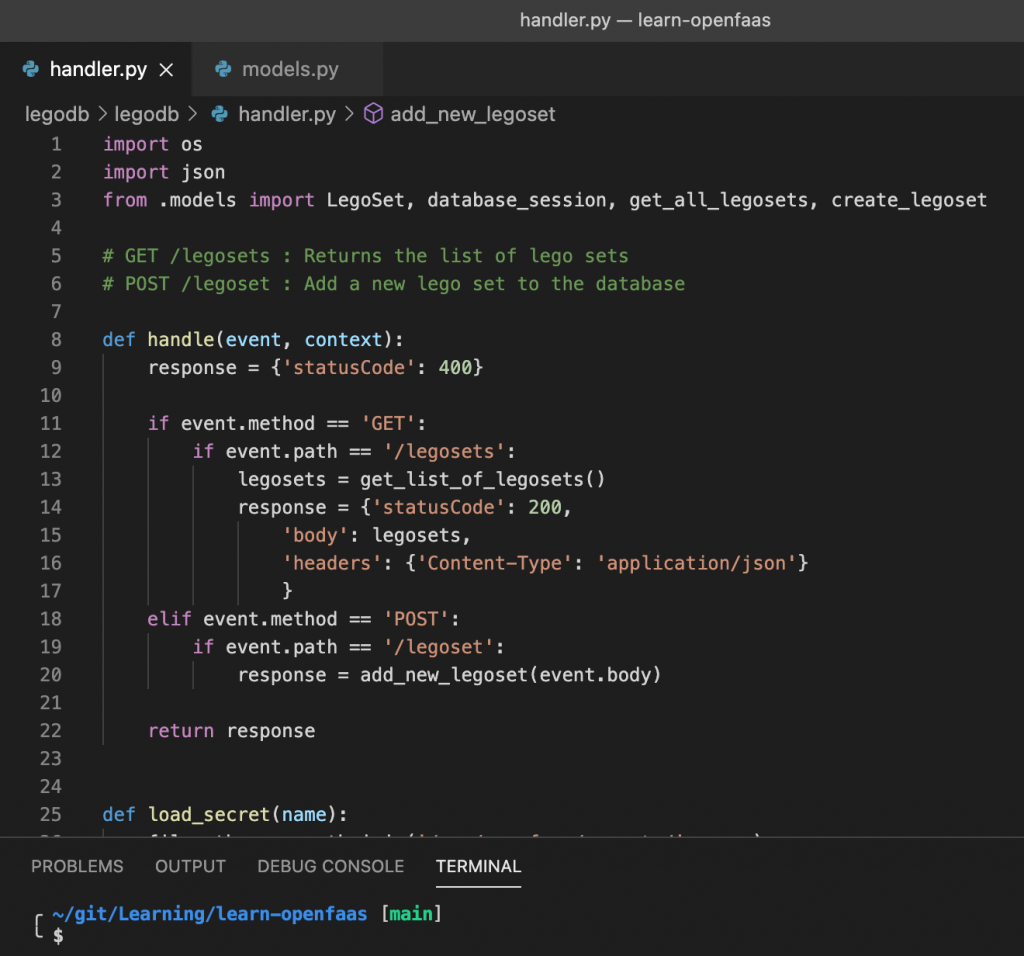Switch to the DEBUG CONSOLE tab
Image resolution: width=1024 pixels, height=956 pixels.
tap(330, 867)
